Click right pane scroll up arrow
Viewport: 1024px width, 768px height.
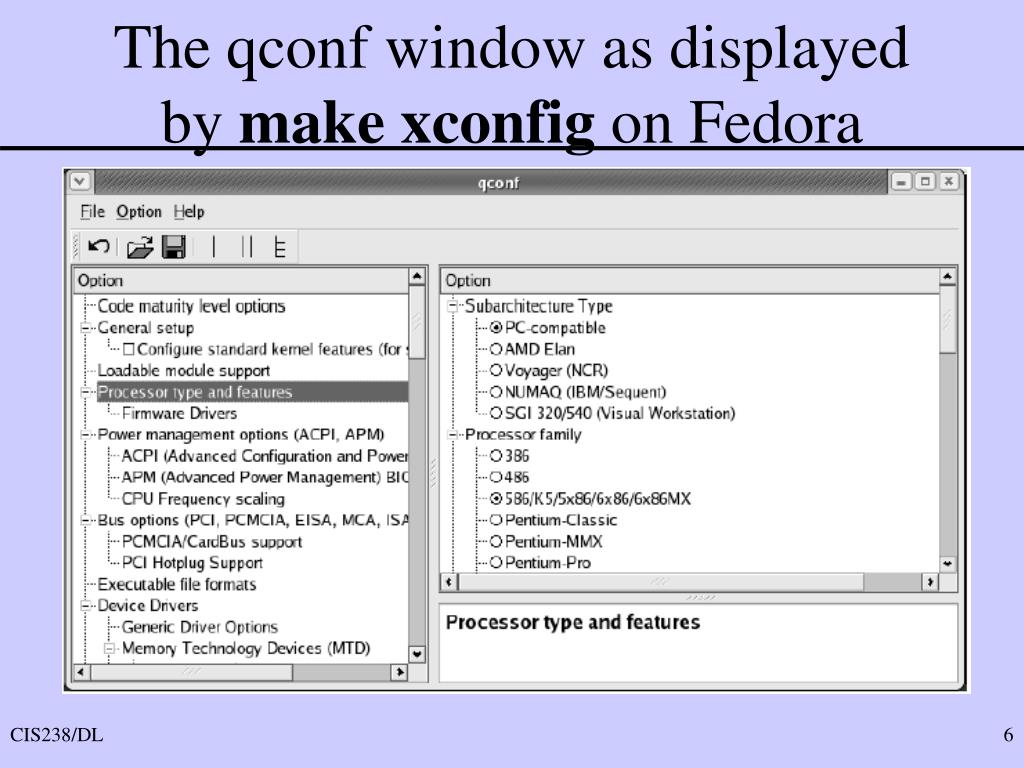pyautogui.click(x=948, y=277)
